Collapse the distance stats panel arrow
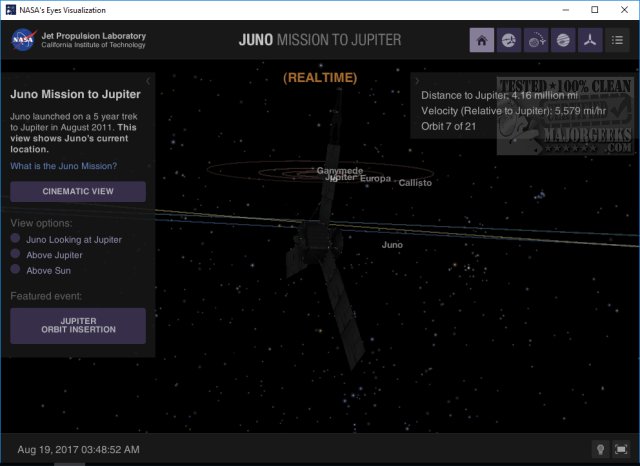 417,81
